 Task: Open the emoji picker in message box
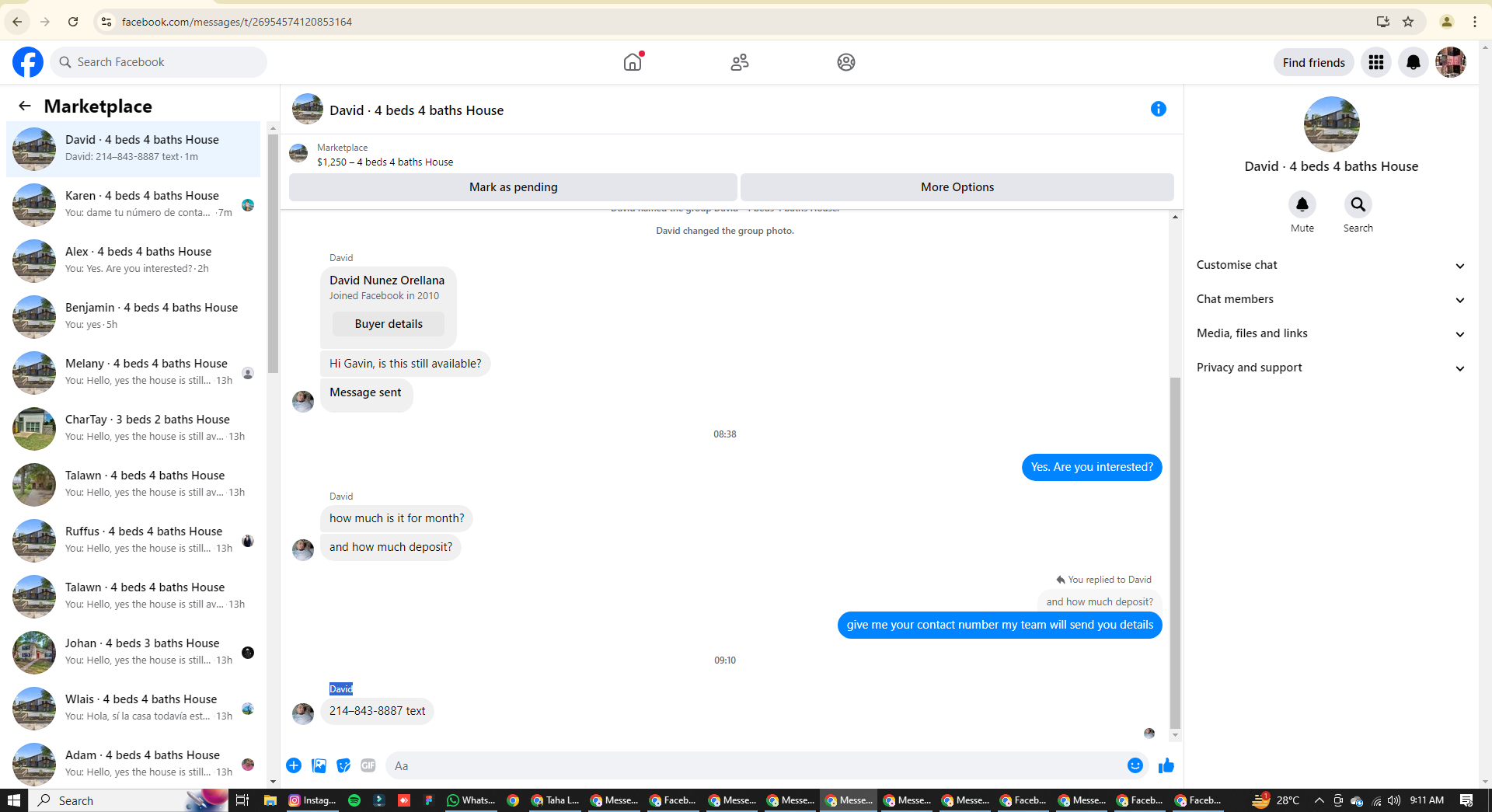coord(1135,765)
